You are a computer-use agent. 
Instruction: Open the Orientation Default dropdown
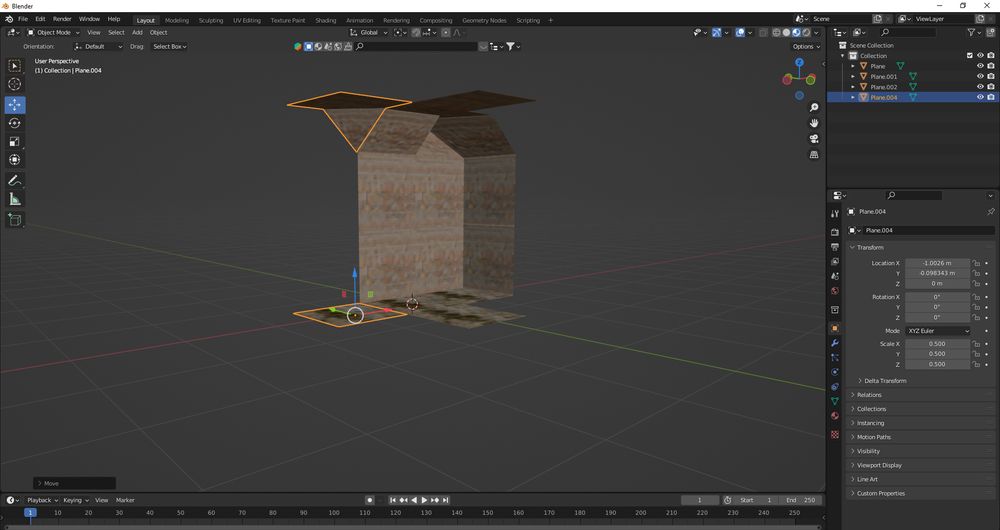coord(98,47)
